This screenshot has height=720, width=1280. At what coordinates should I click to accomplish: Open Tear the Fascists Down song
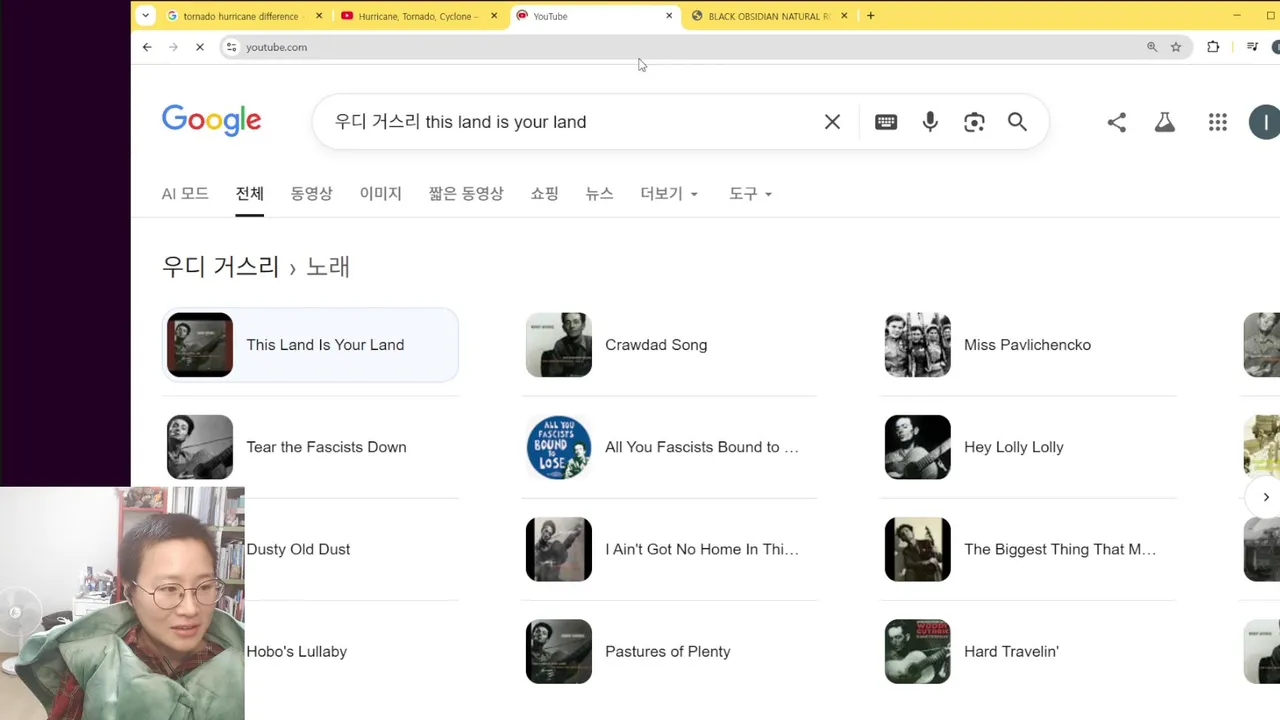310,447
